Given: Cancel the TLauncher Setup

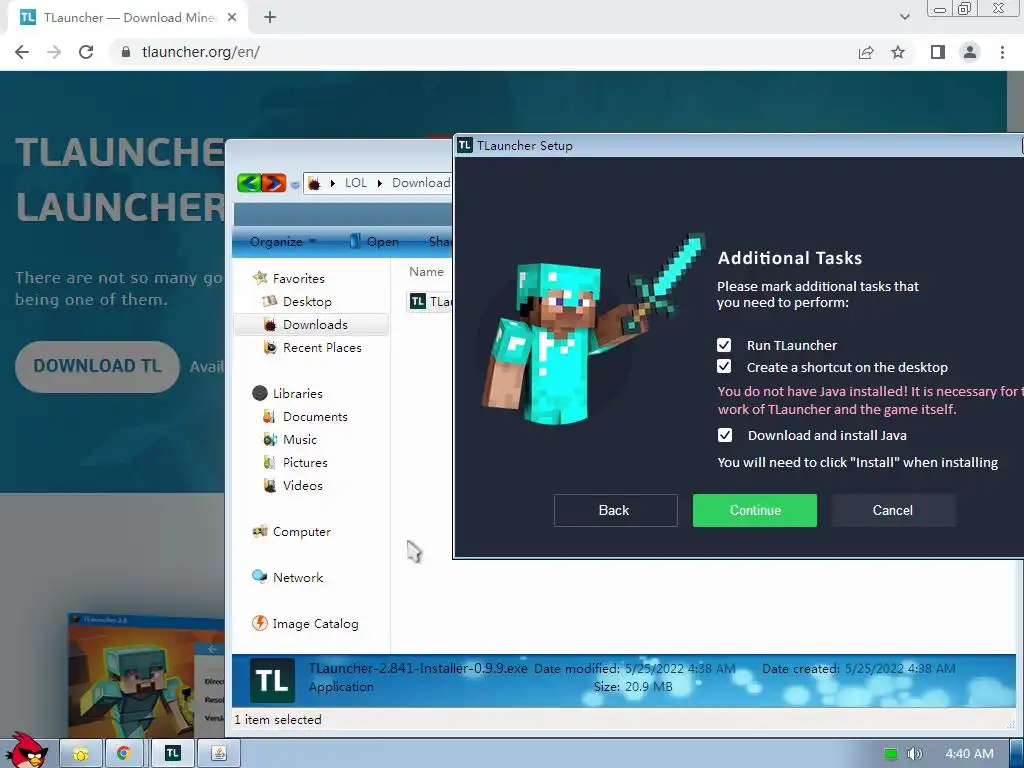Looking at the screenshot, I should click(893, 510).
